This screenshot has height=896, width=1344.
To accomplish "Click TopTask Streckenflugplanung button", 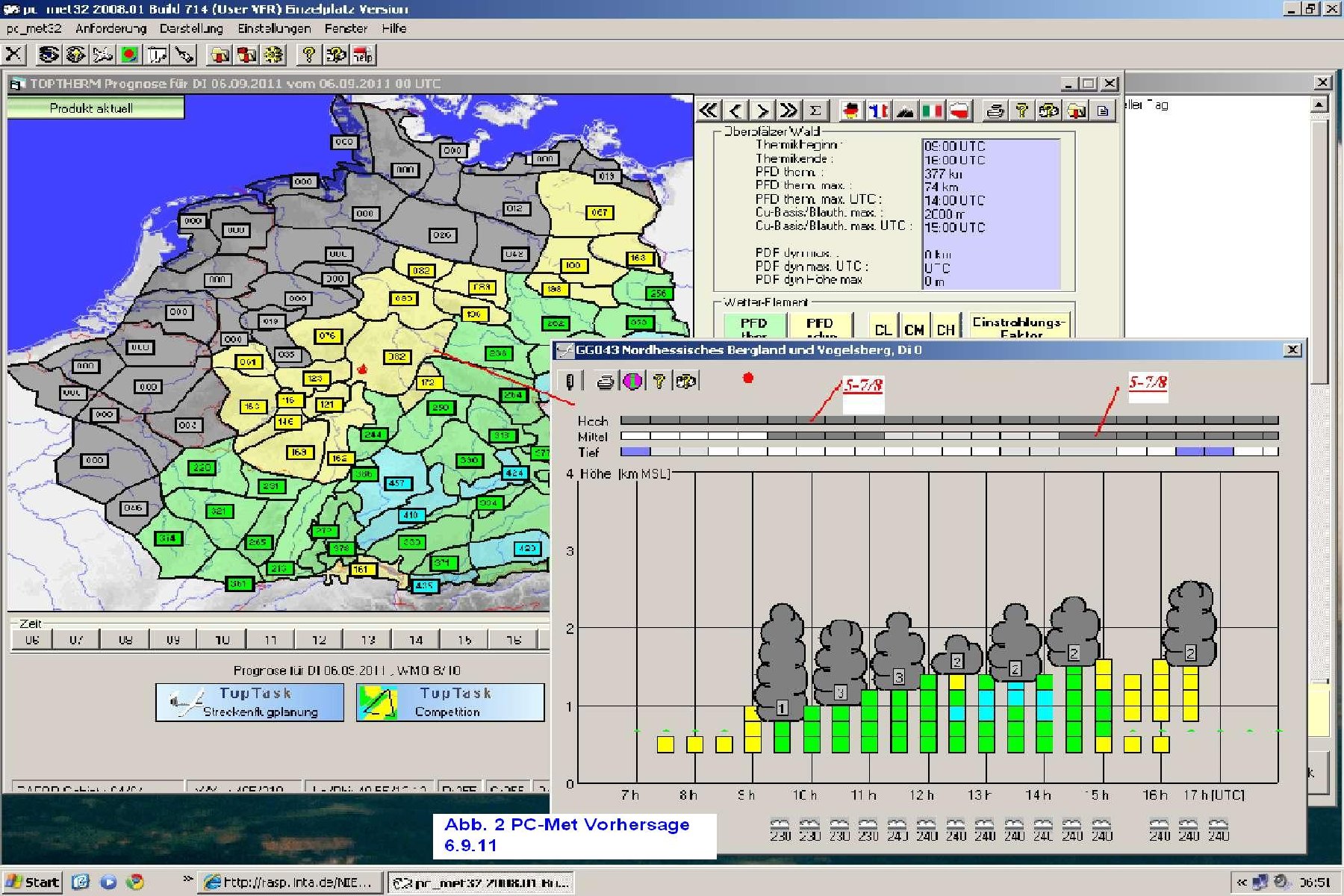I will coord(250,702).
